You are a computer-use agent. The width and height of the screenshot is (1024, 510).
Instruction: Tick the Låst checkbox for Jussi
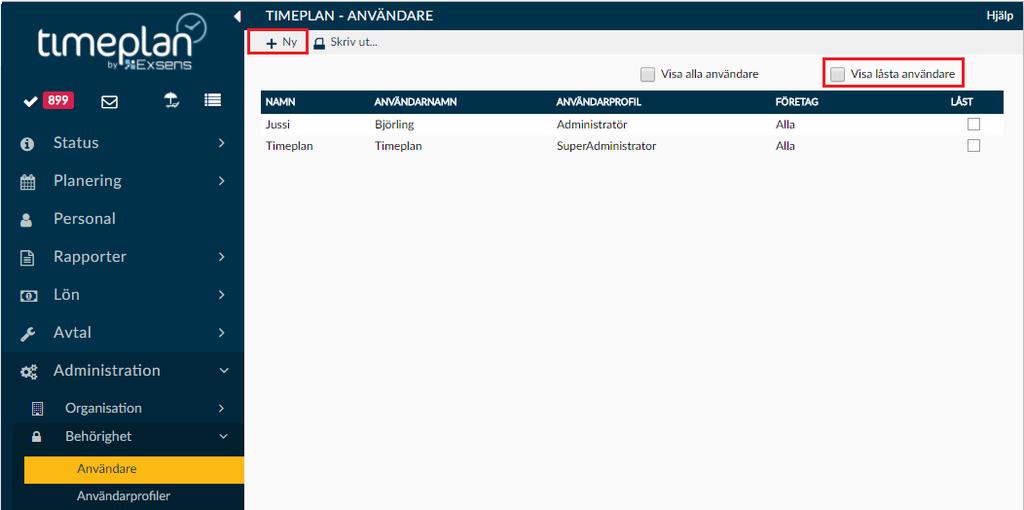pyautogui.click(x=974, y=124)
